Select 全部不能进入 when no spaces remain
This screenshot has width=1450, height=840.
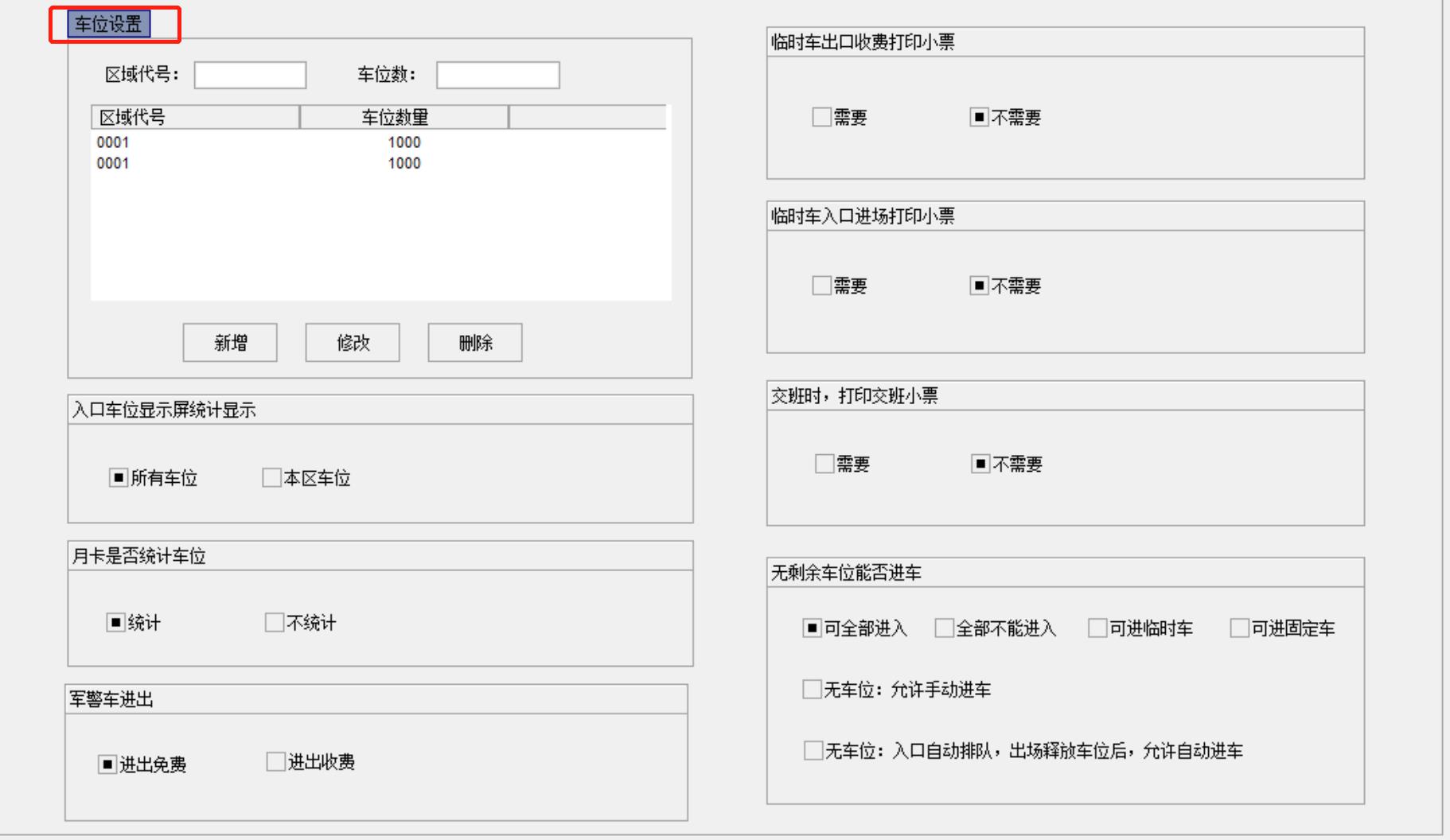pos(943,628)
